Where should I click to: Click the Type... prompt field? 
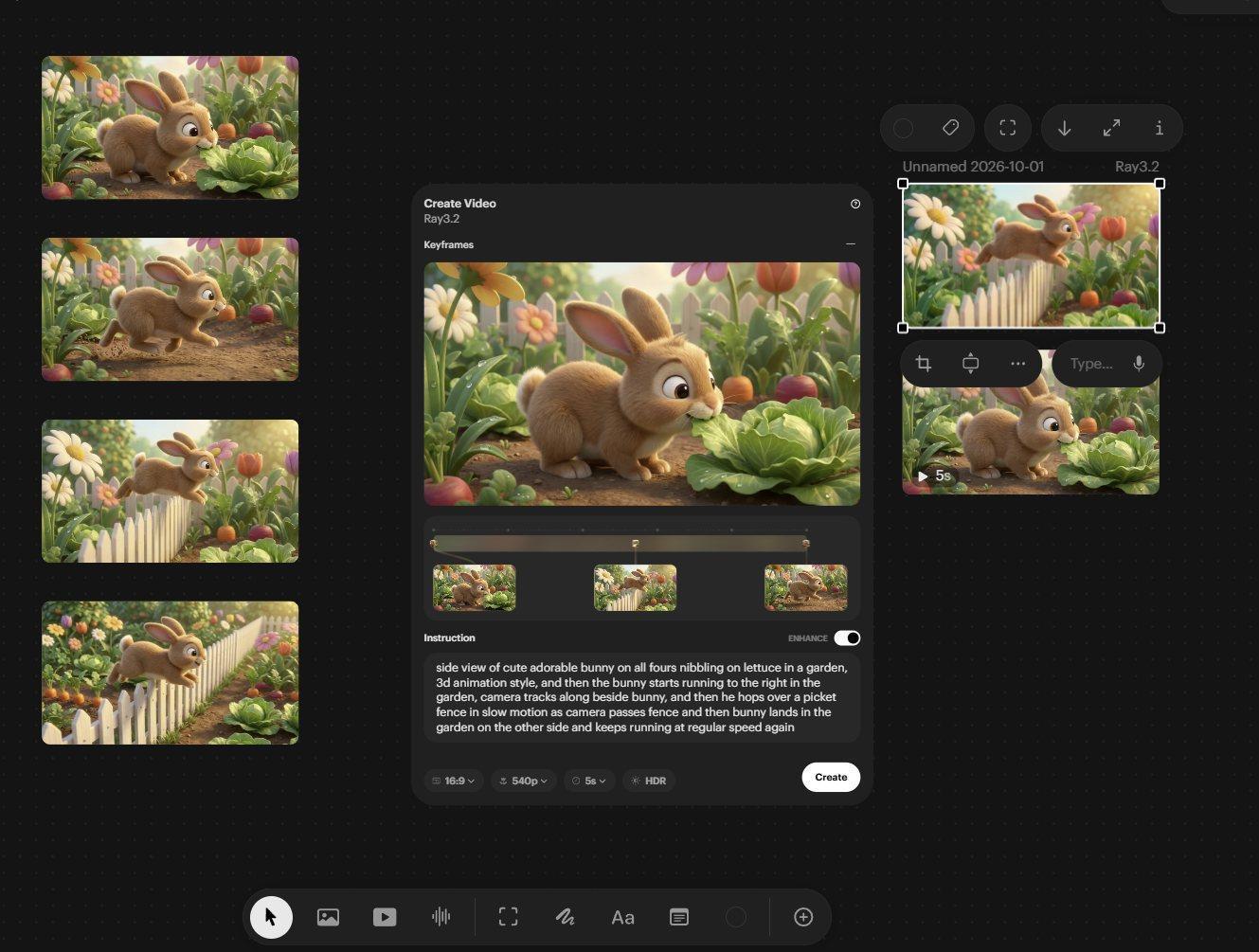(1091, 364)
